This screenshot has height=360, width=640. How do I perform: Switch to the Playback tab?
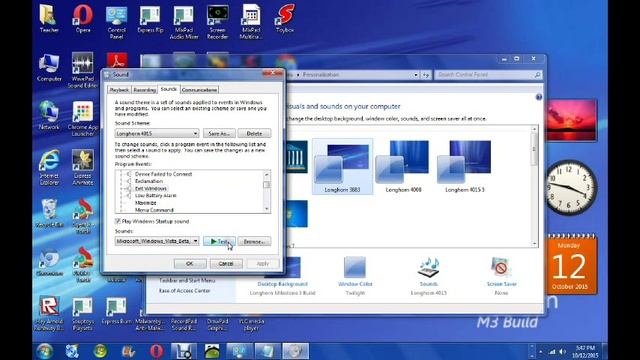coord(119,90)
